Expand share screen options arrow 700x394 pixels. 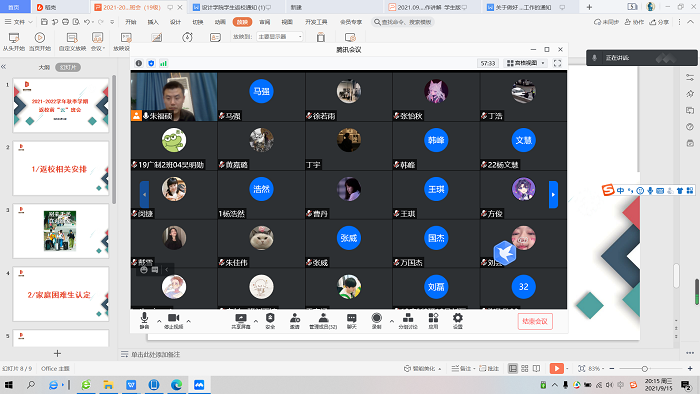(x=256, y=321)
